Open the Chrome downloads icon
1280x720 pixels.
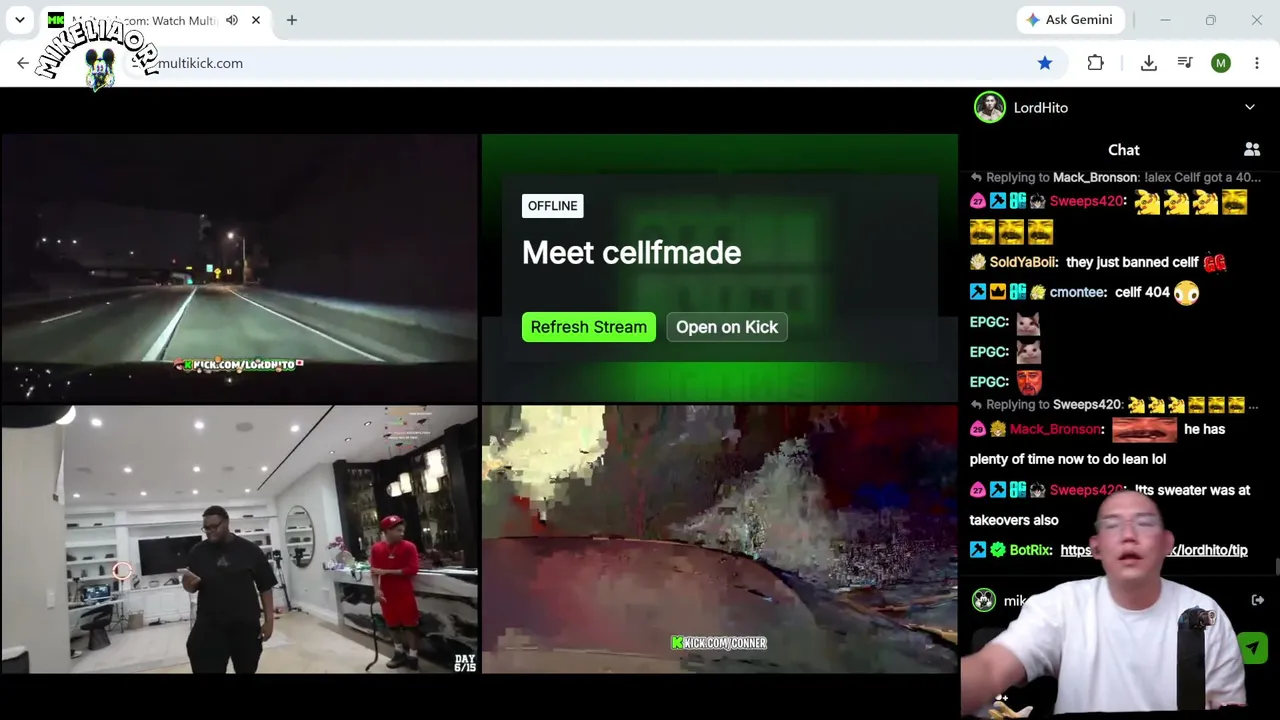pos(1149,63)
